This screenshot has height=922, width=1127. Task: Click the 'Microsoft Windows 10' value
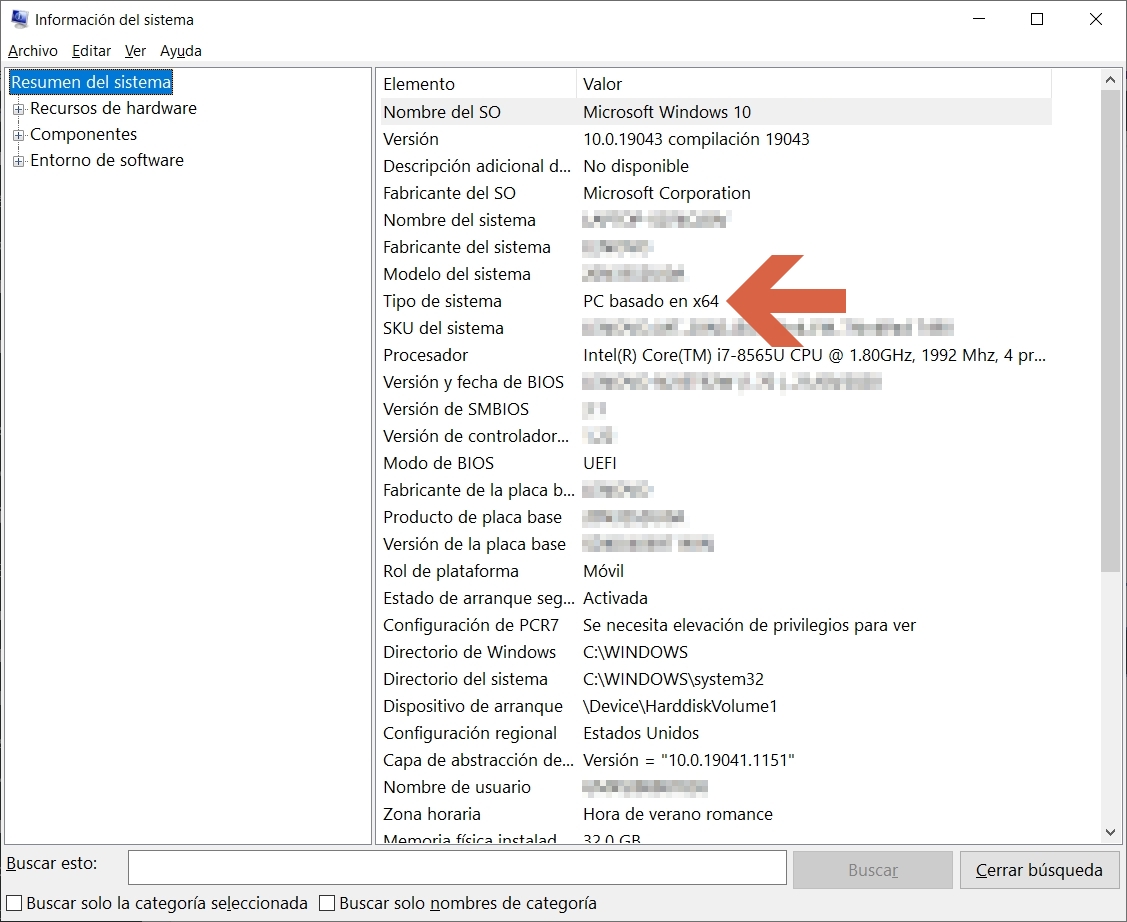667,112
